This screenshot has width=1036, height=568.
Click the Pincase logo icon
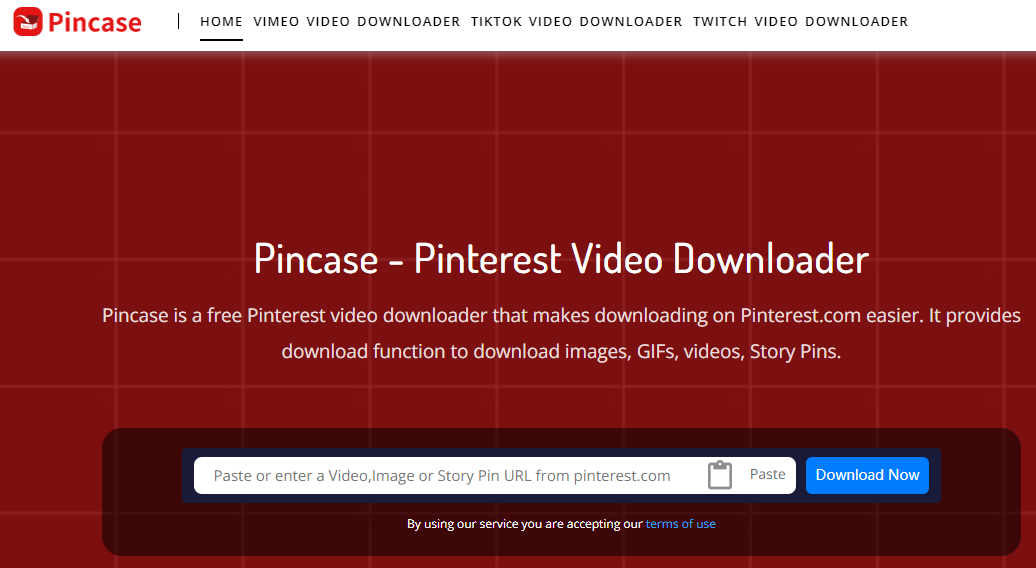click(x=28, y=22)
